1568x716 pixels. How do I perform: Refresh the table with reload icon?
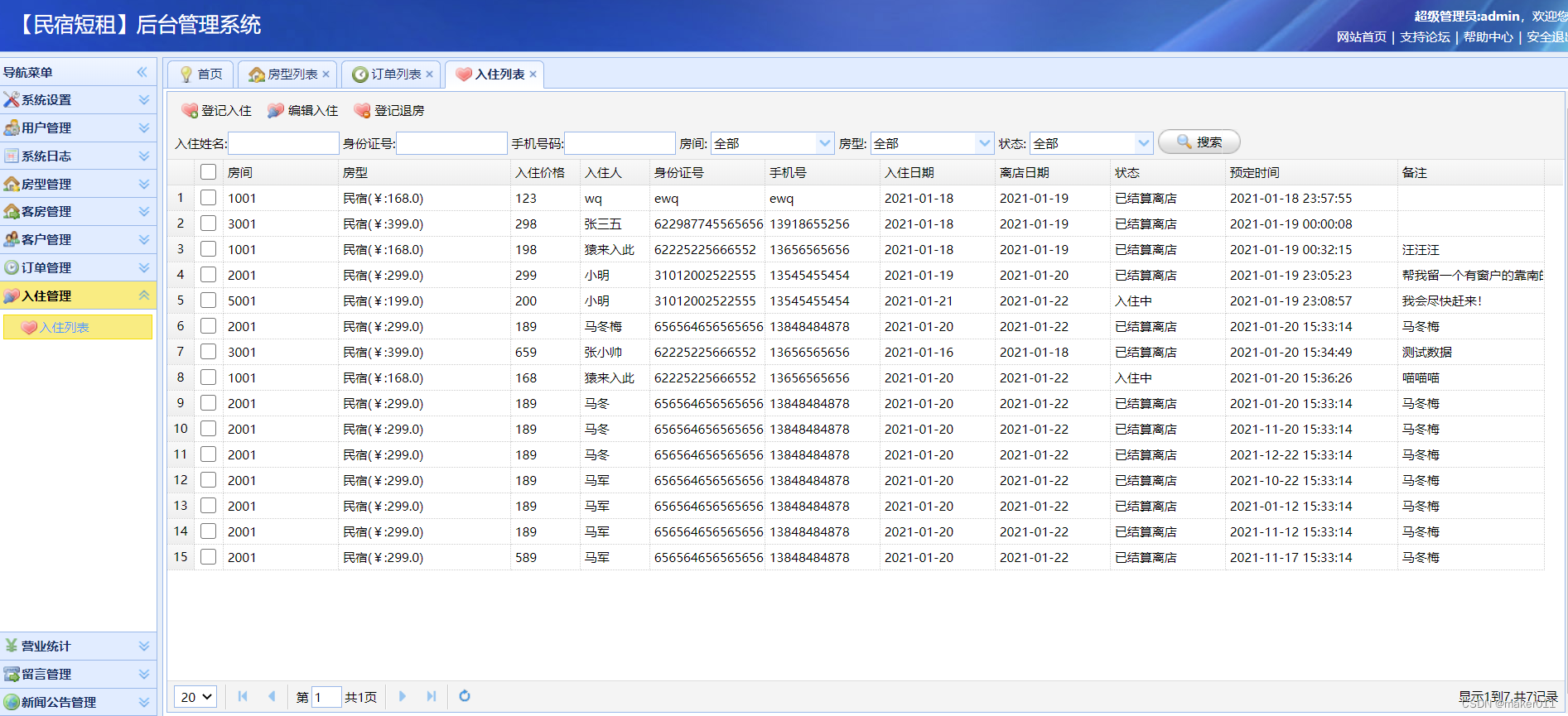[x=465, y=696]
